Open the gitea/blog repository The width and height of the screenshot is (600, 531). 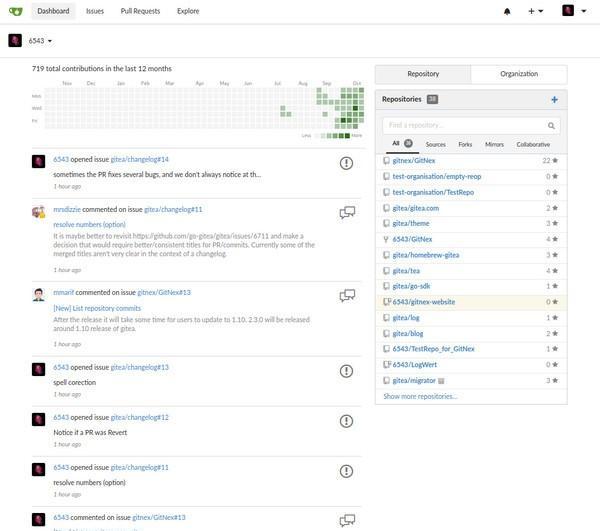tap(408, 333)
